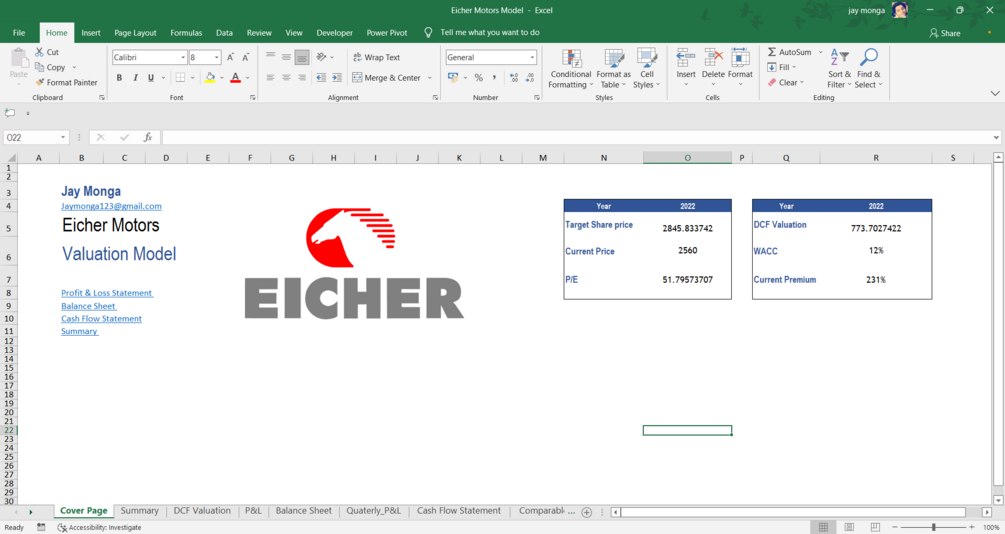This screenshot has height=534, width=1005.
Task: Open the Balance Sheet sheet tab
Action: [x=304, y=510]
